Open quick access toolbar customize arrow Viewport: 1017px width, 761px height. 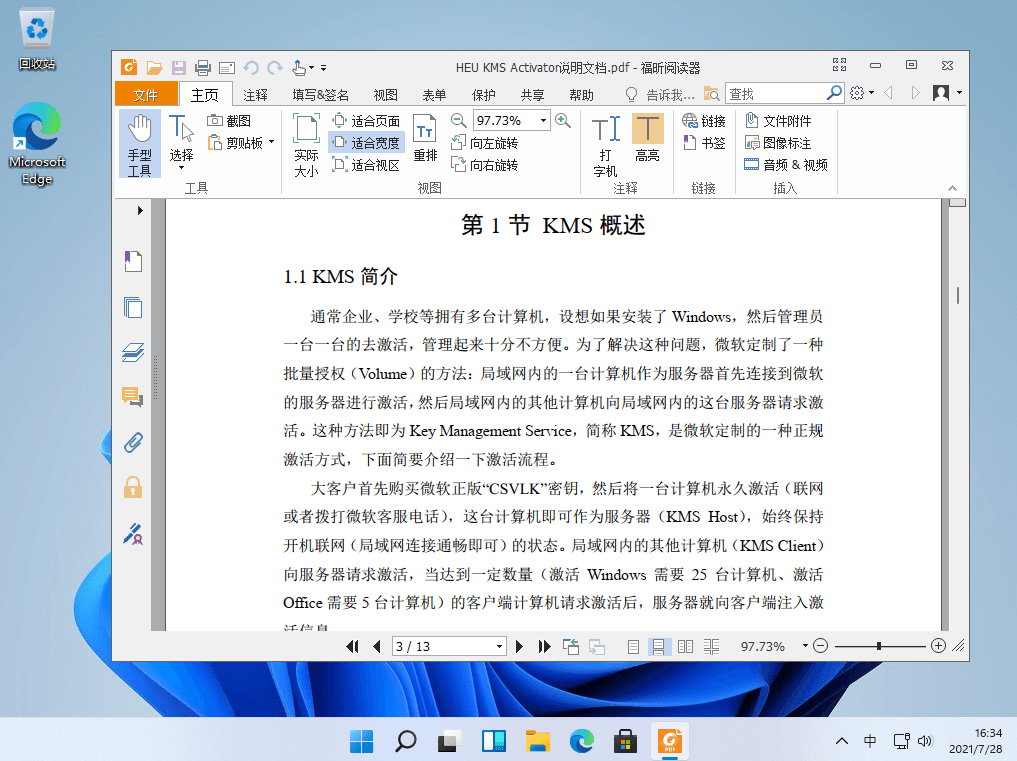[x=324, y=67]
